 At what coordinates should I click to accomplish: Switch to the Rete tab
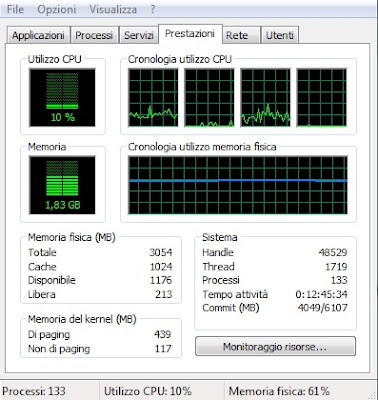click(x=241, y=35)
